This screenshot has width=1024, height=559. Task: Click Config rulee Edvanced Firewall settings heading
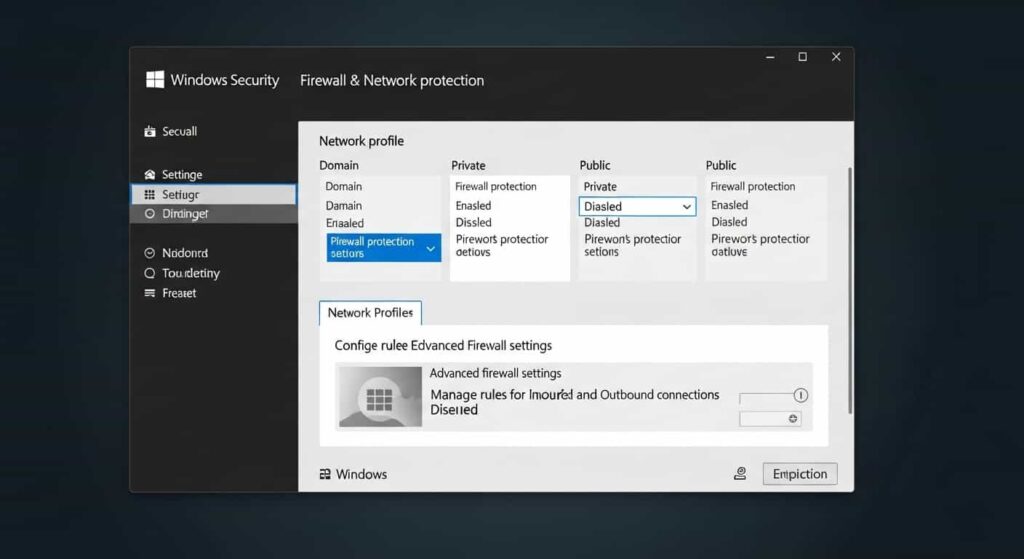tap(443, 345)
